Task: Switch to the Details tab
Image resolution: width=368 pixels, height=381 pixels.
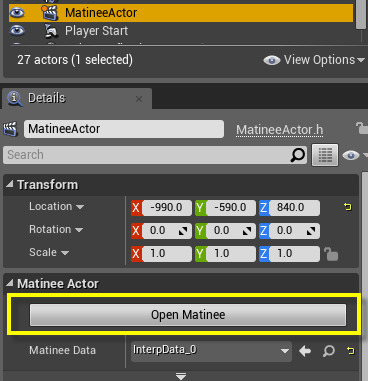Action: pyautogui.click(x=77, y=98)
